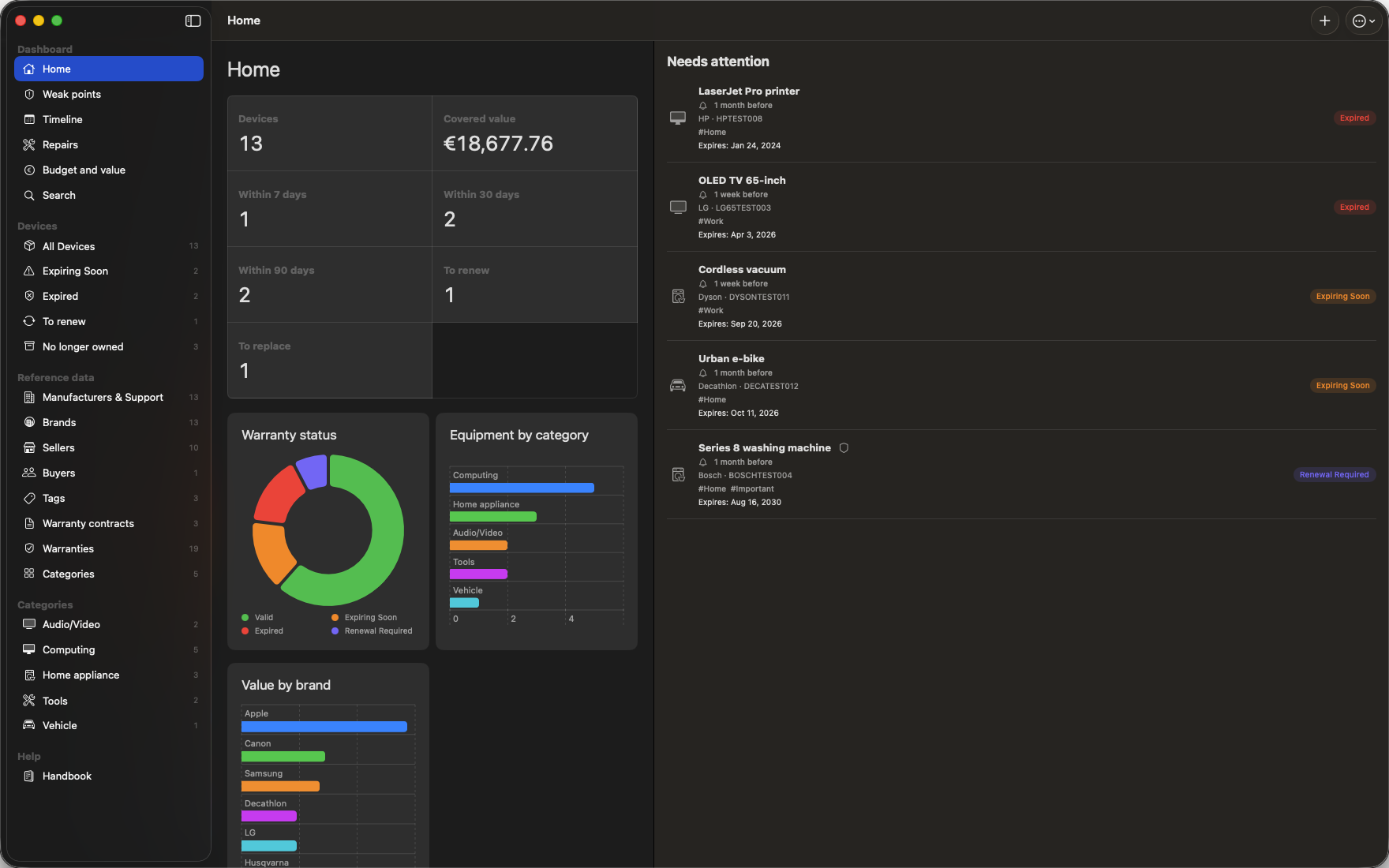Screen dimensions: 1389x868
Task: Open the reference Categories grid icon
Action: pos(29,574)
